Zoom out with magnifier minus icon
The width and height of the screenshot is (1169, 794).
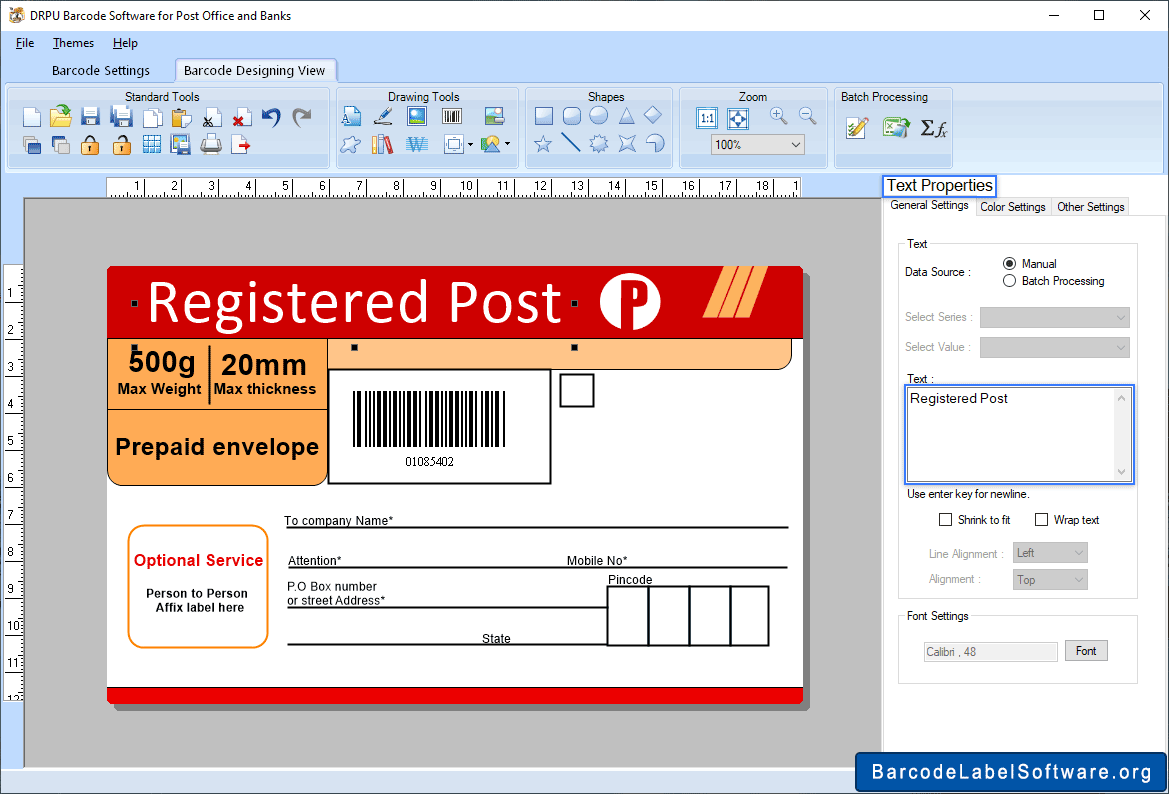tap(807, 116)
